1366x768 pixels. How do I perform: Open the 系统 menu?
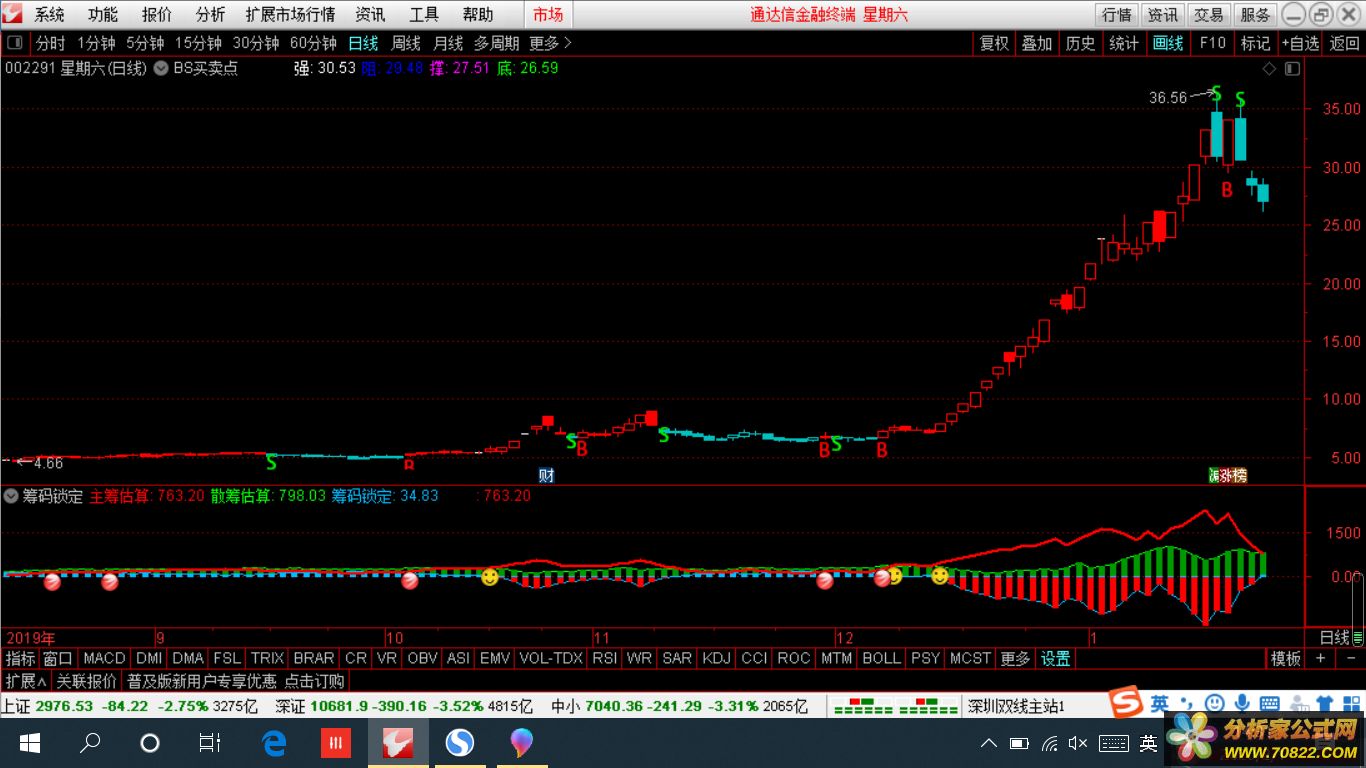[x=50, y=15]
